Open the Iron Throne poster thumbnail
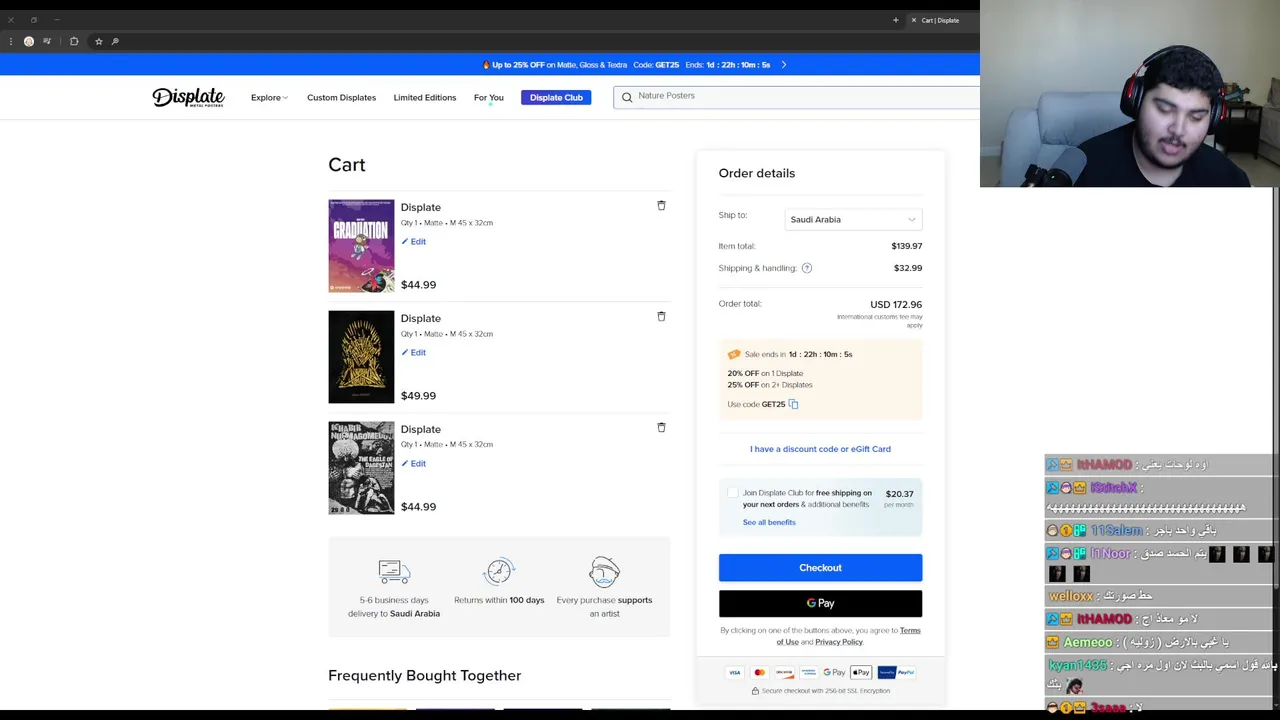1280x720 pixels. [361, 357]
